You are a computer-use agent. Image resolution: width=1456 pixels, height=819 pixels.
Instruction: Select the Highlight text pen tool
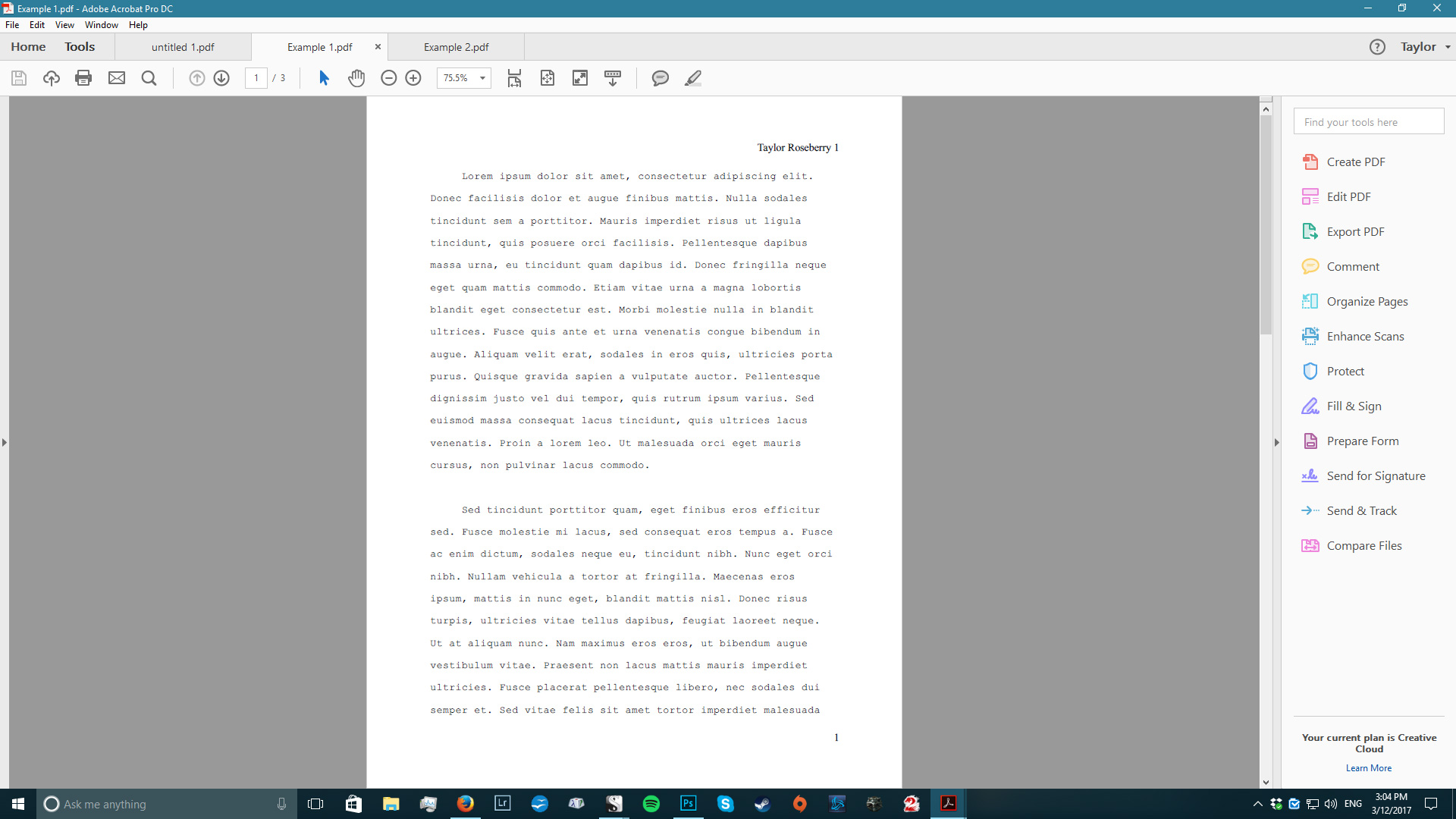[x=693, y=78]
